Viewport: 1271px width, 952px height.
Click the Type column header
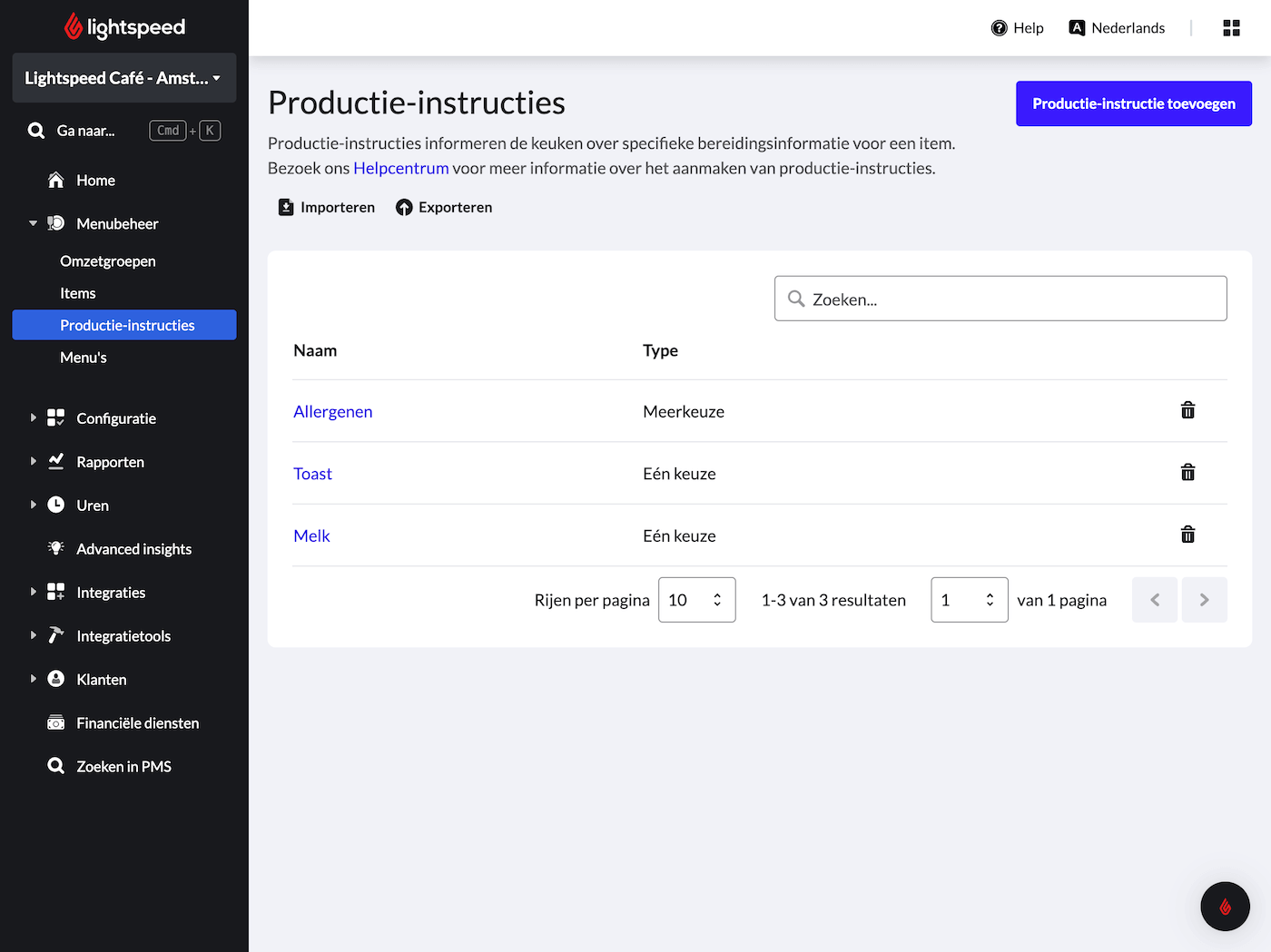(661, 350)
